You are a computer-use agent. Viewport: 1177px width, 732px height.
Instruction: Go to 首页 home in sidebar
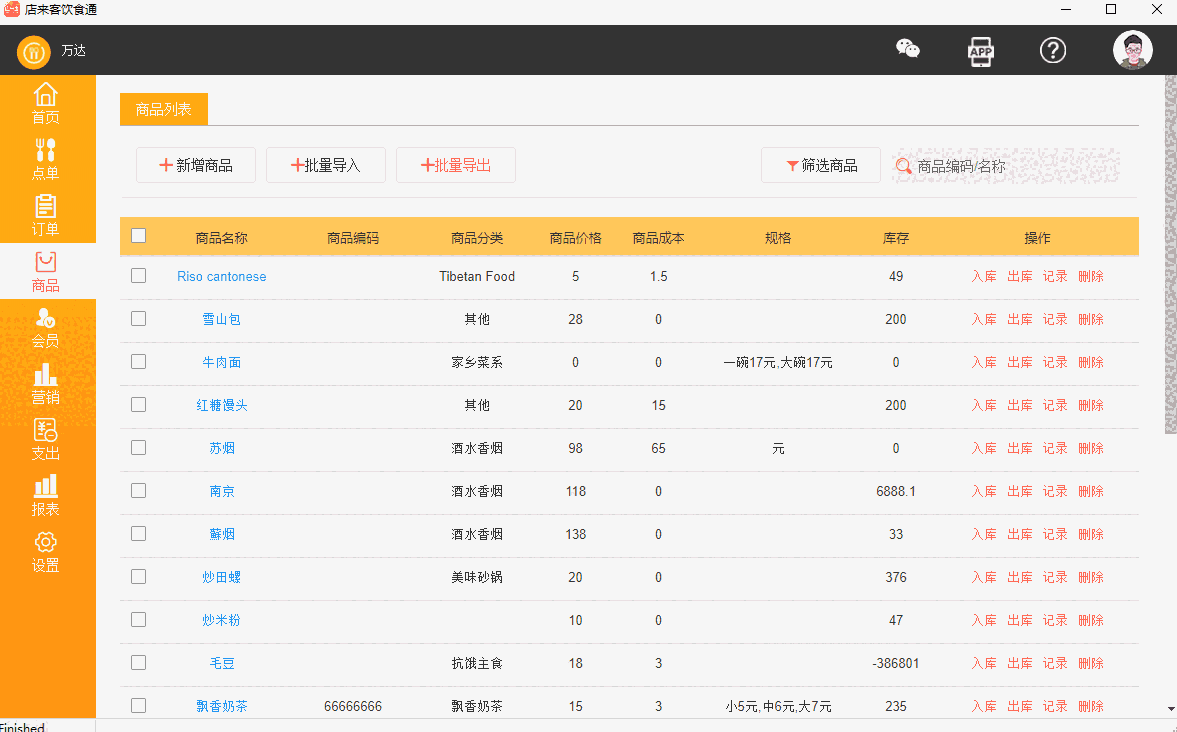pos(46,104)
